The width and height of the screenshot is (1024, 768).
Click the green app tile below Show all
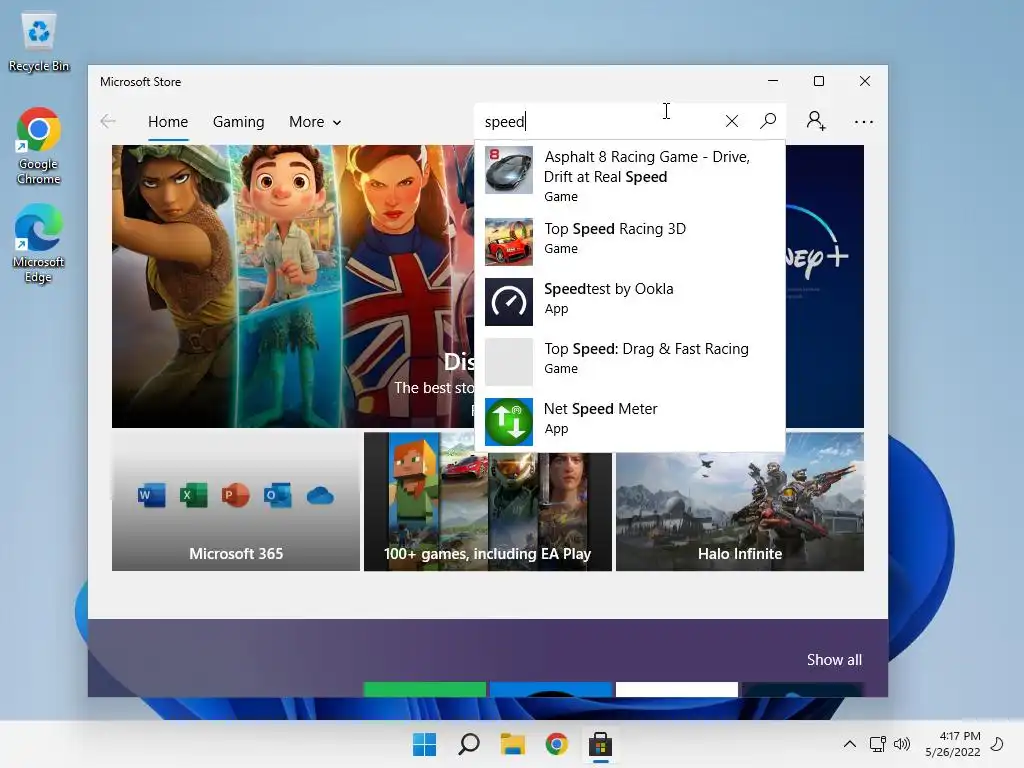424,690
